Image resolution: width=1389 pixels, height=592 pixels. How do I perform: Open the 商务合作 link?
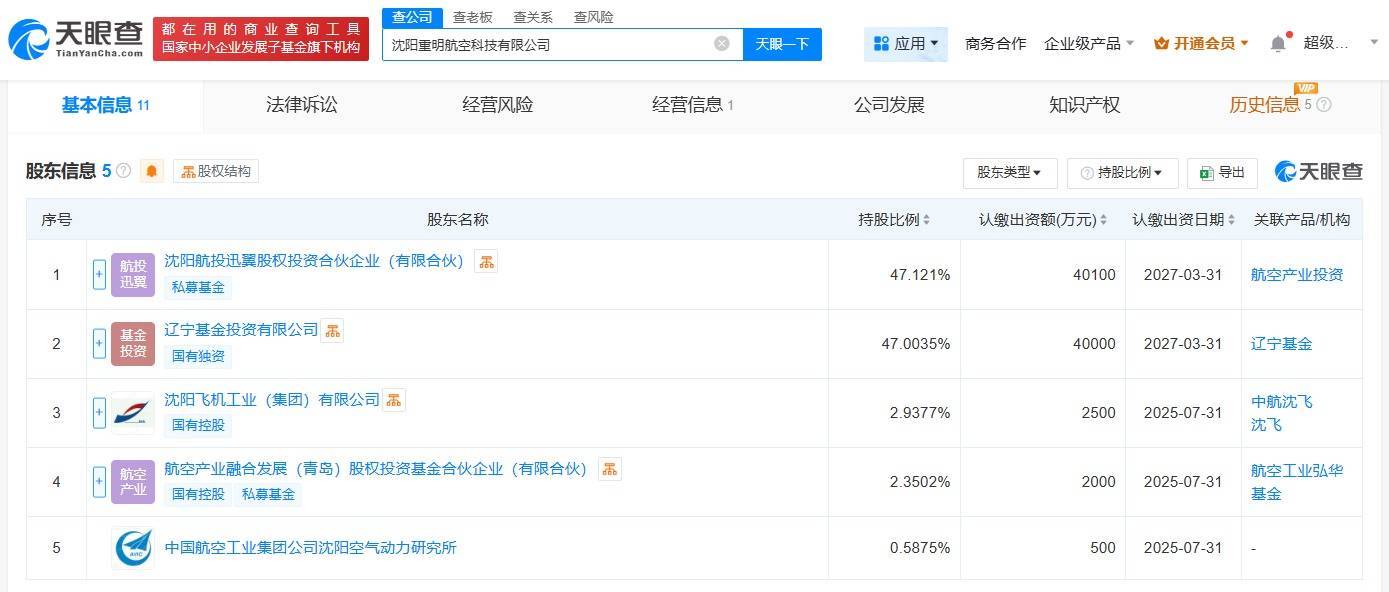click(x=995, y=44)
